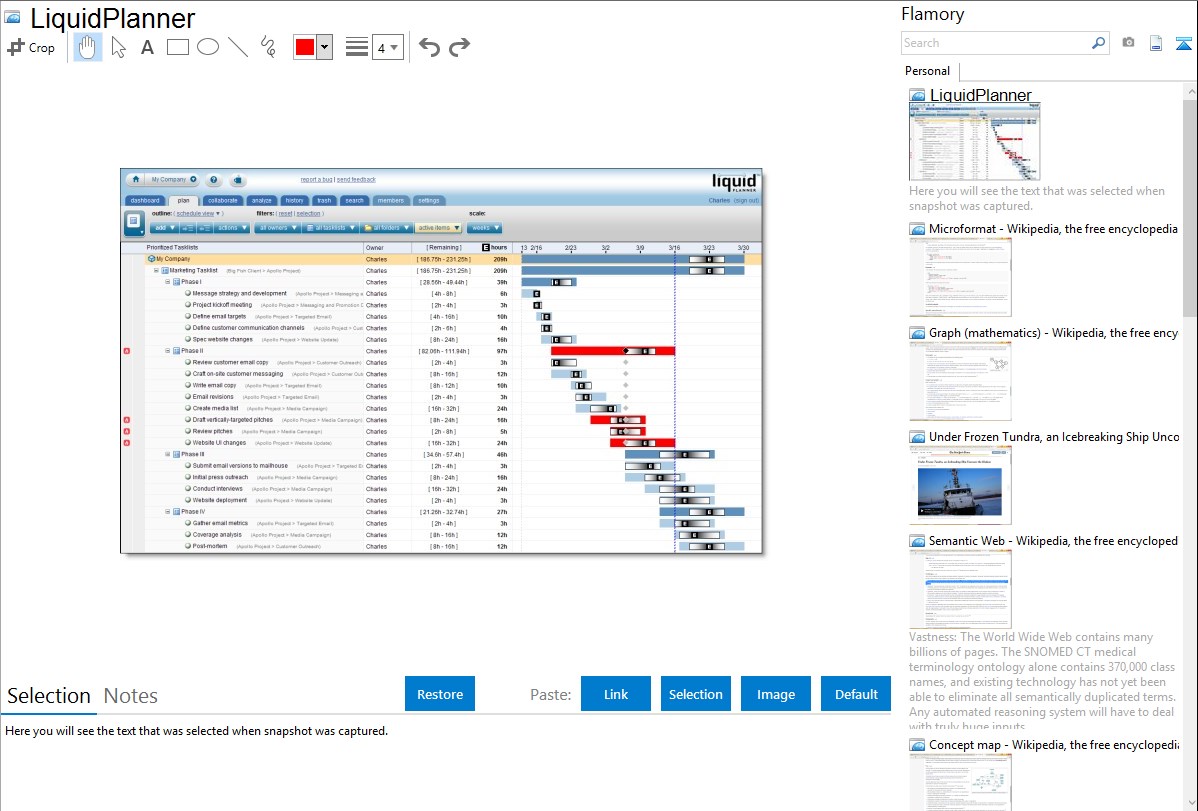Open the actions dropdown in snapshot toolbar
This screenshot has width=1198, height=811.
pos(232,228)
